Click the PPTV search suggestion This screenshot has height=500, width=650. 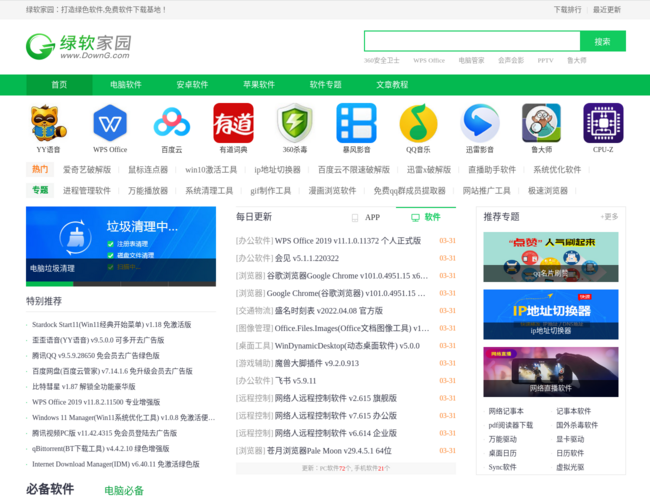coord(546,61)
